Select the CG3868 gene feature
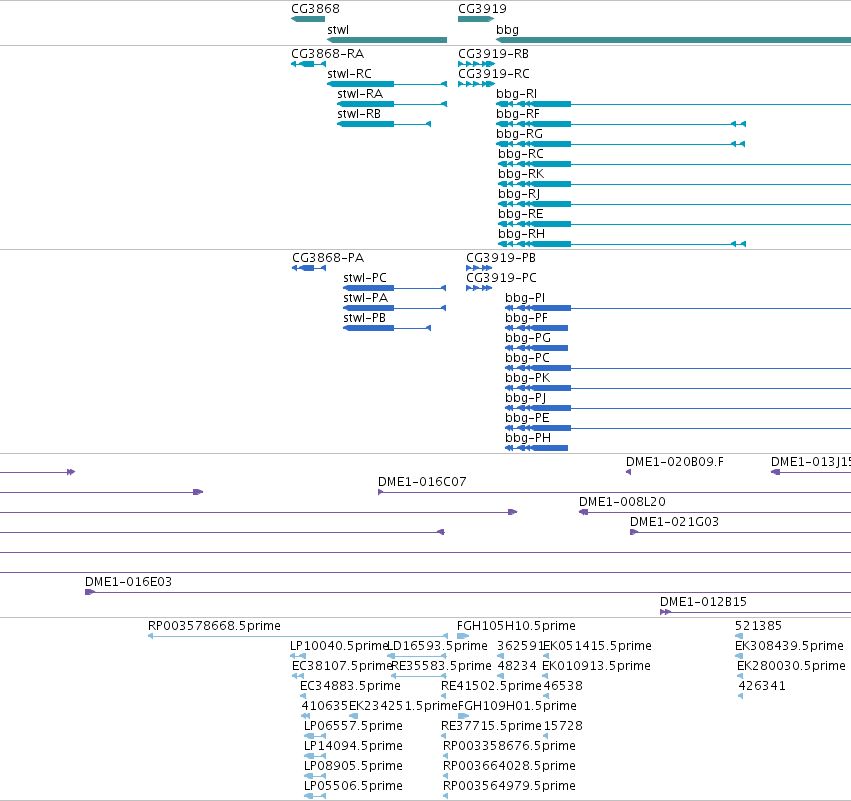Screen dimensions: 851x801 pyautogui.click(x=308, y=19)
